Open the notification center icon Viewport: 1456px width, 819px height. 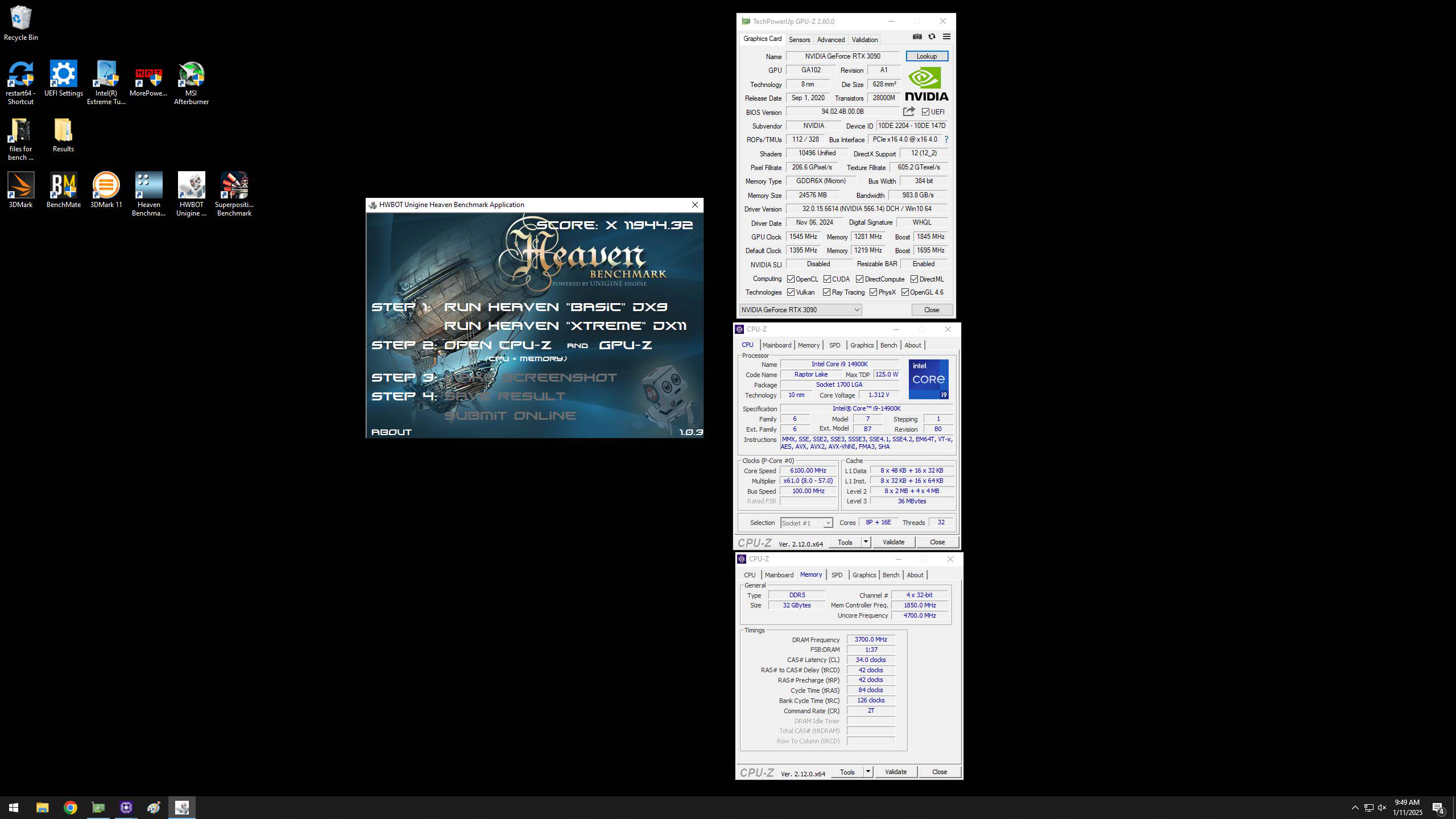click(1438, 808)
